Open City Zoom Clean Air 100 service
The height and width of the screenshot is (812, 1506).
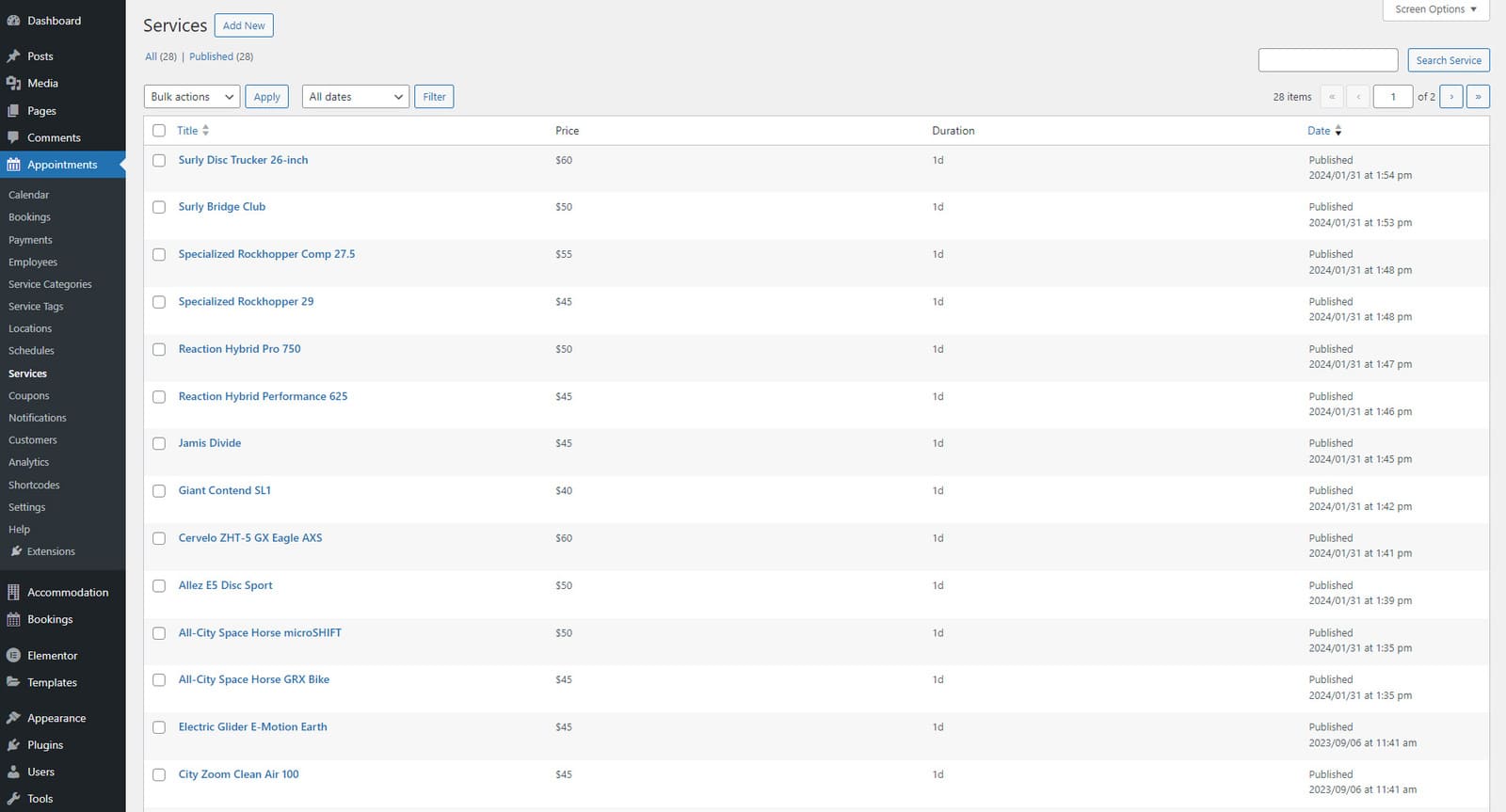point(239,774)
